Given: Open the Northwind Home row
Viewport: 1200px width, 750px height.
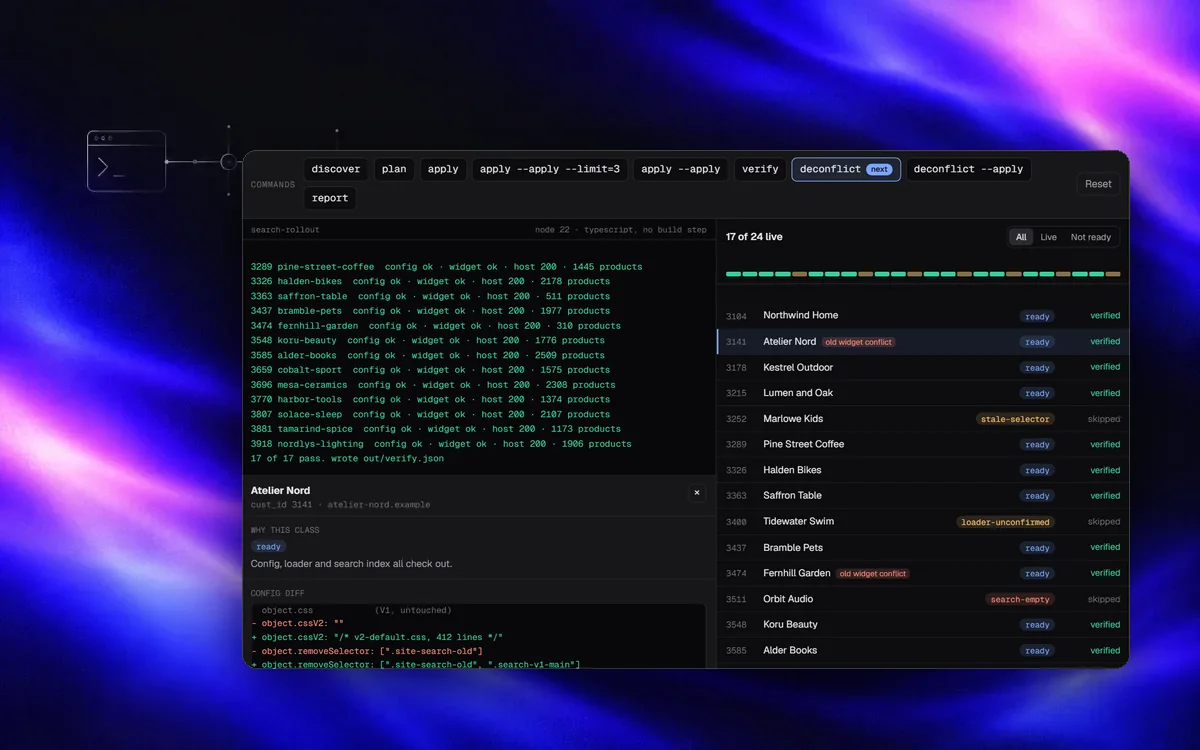Looking at the screenshot, I should coord(923,316).
